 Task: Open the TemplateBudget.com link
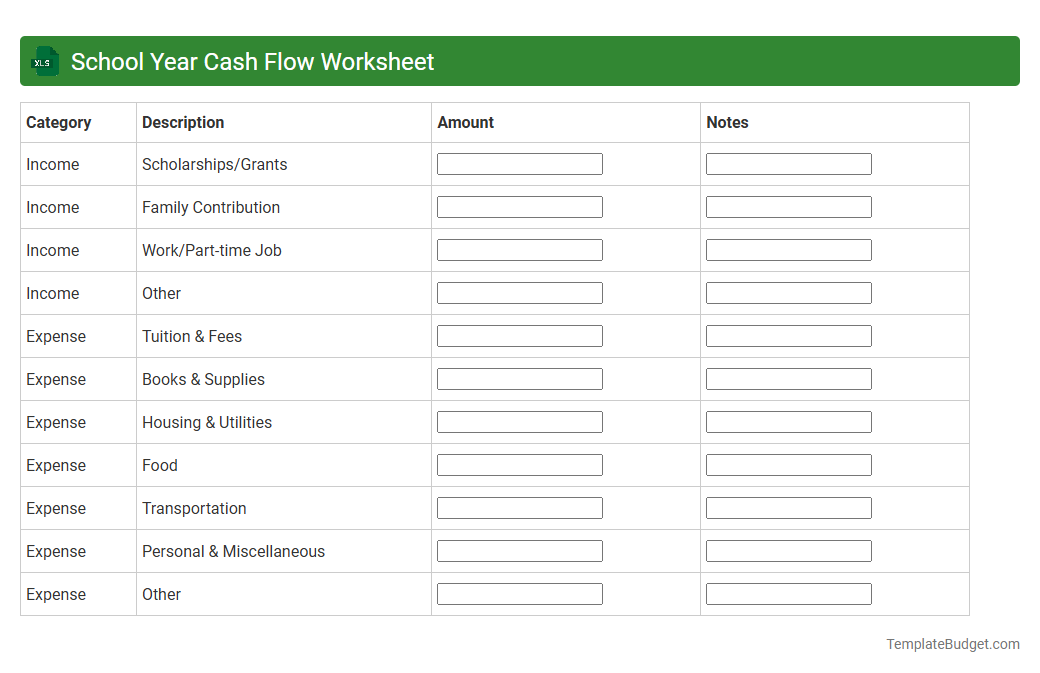pyautogui.click(x=953, y=644)
